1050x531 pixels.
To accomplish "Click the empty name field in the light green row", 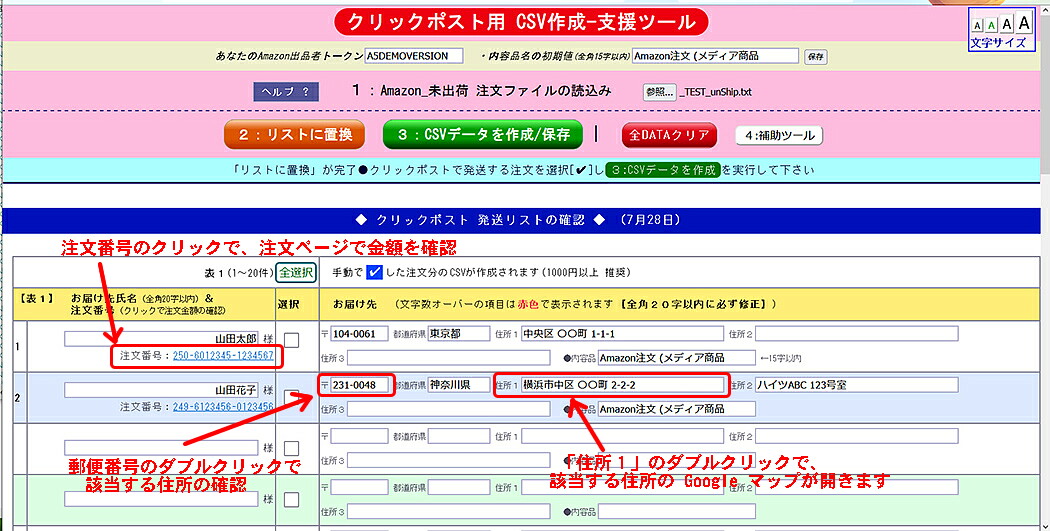I will (161, 499).
